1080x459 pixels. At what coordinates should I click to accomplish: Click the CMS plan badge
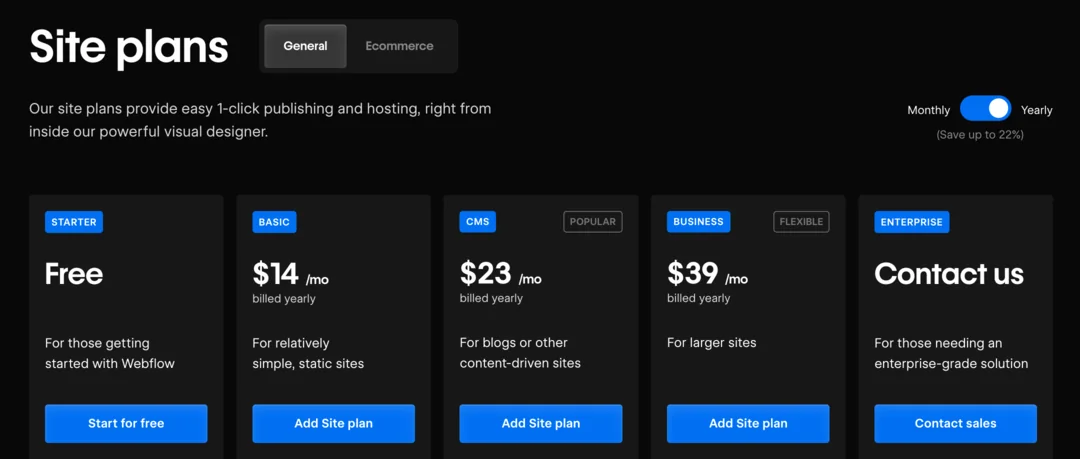coord(477,222)
